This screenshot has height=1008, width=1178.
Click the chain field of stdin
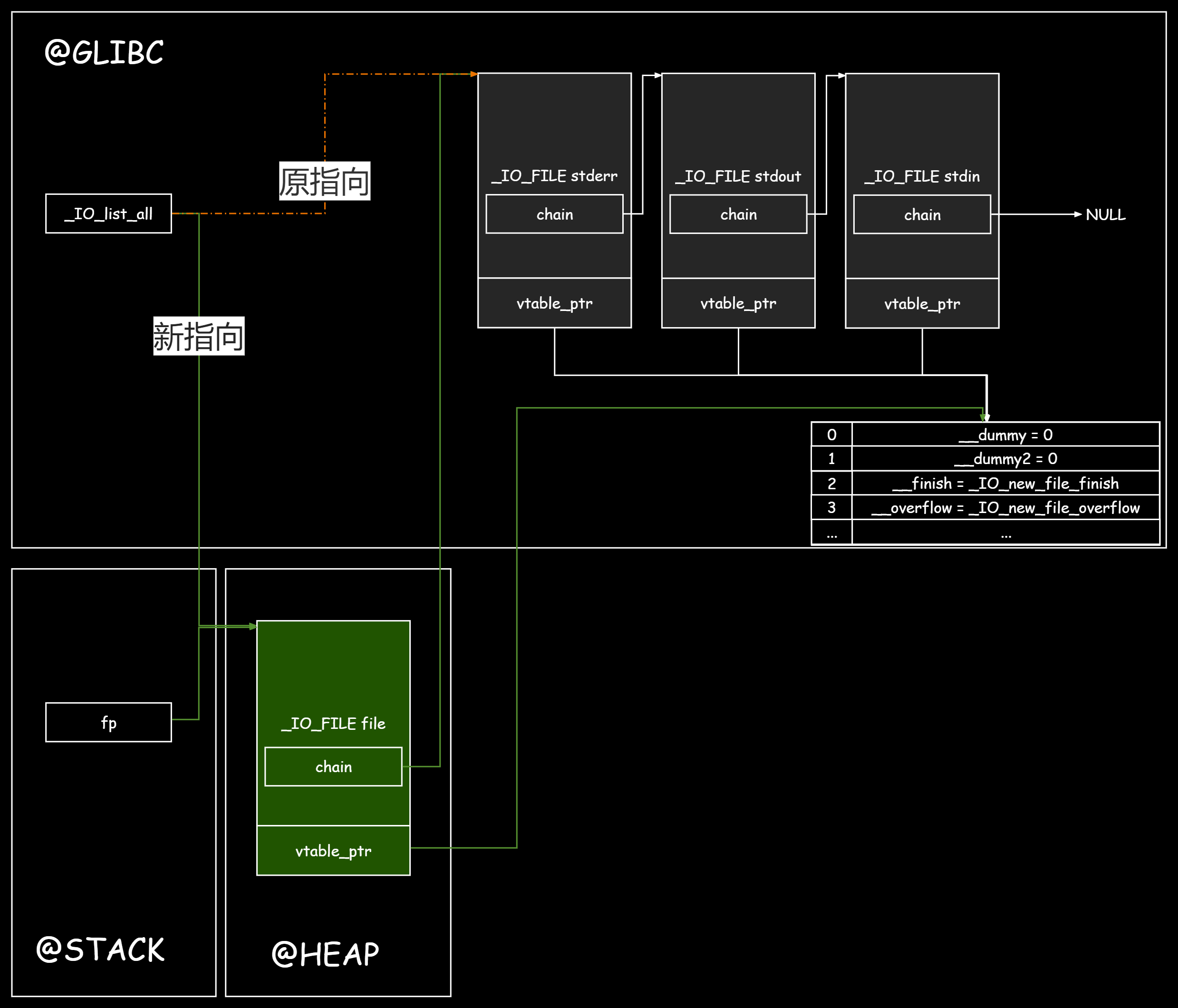click(x=922, y=215)
